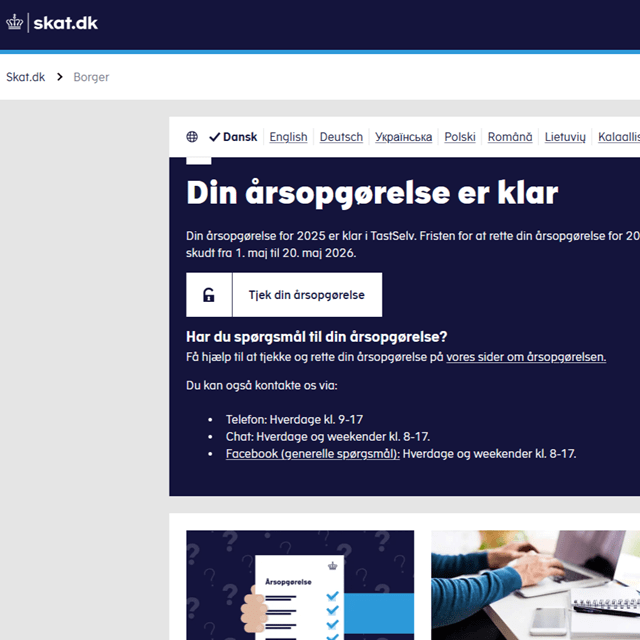The image size is (640, 640).
Task: Choose Українська as the language
Action: [x=403, y=137]
